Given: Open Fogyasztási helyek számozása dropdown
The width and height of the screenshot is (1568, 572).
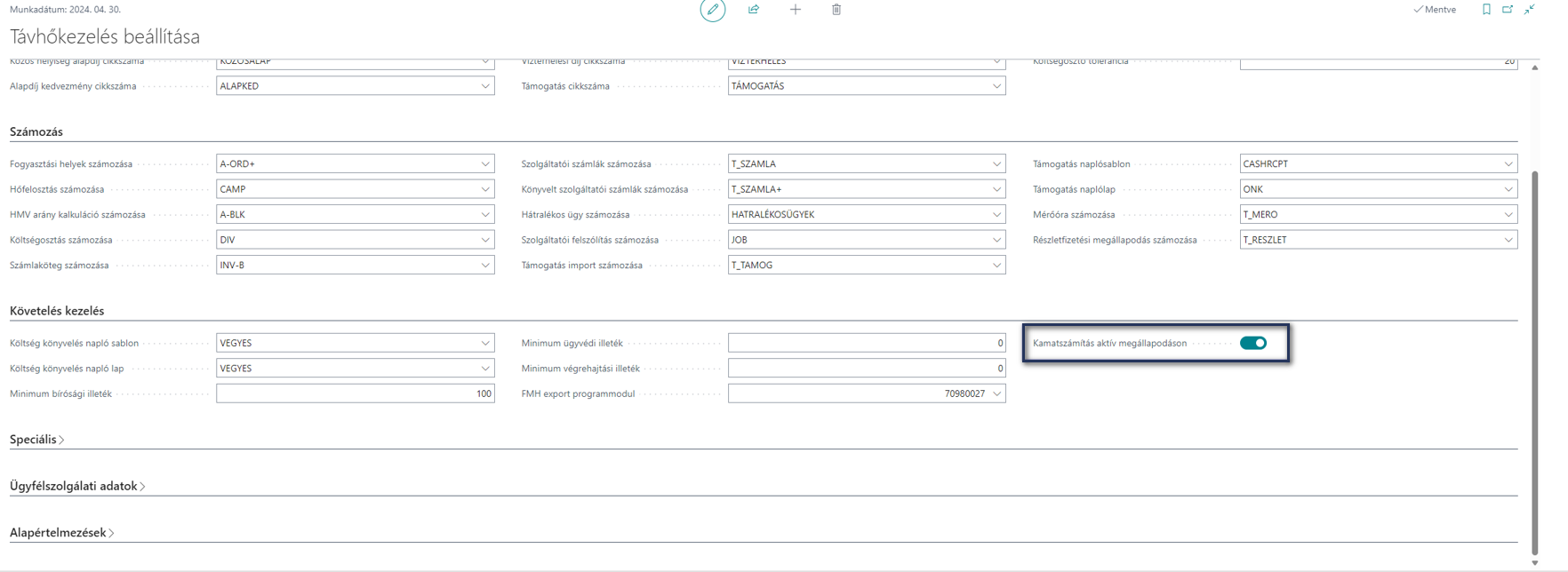Looking at the screenshot, I should point(485,164).
